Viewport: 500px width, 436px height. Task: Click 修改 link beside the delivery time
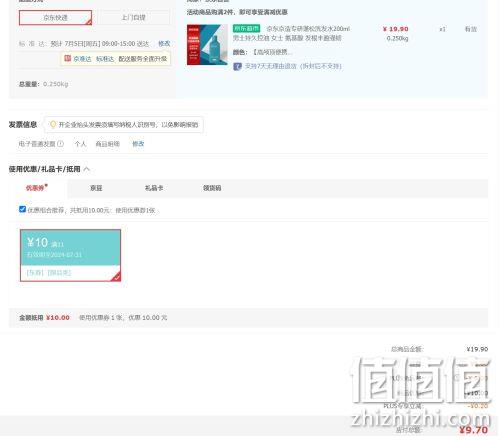pos(164,44)
